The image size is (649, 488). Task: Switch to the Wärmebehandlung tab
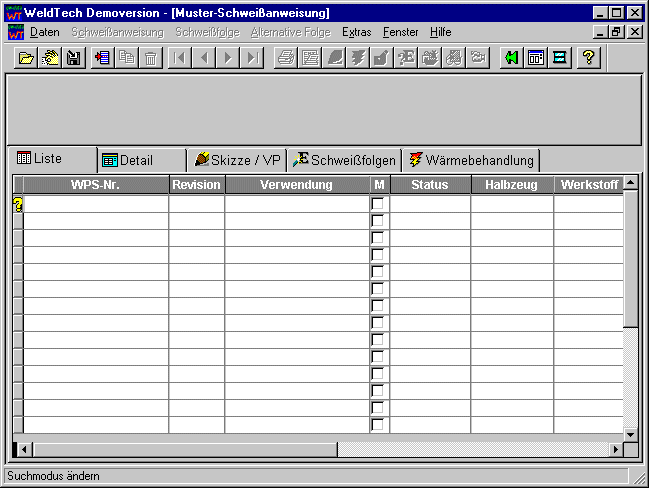point(472,160)
